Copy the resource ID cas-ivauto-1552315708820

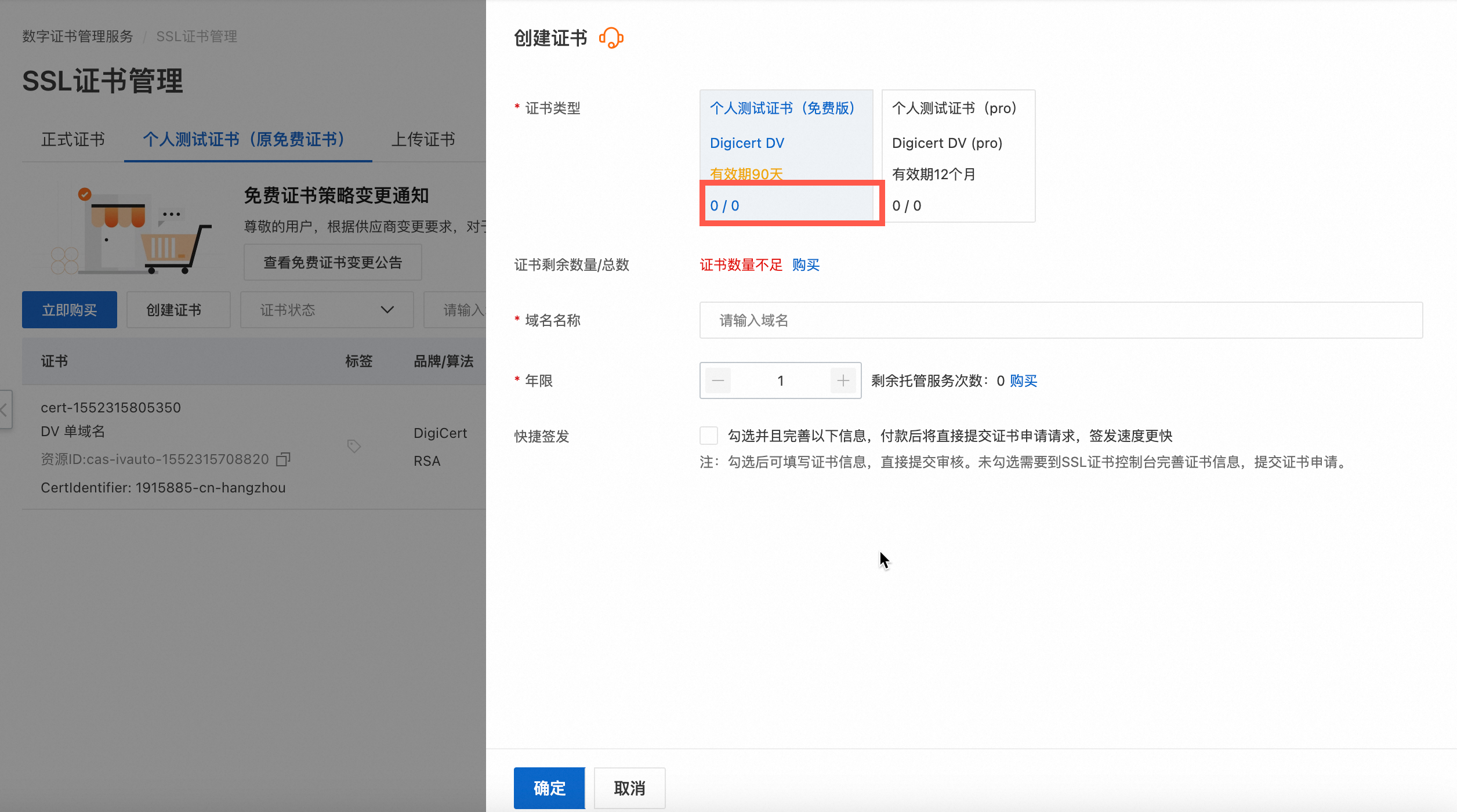283,459
